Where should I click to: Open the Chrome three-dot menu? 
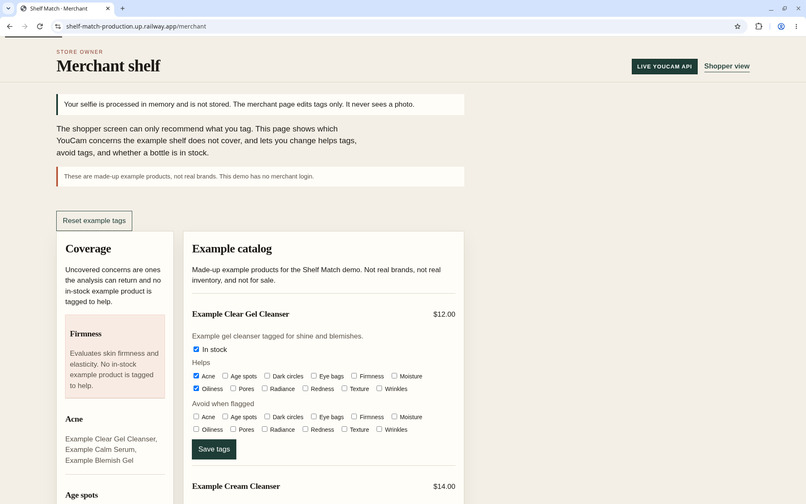(796, 26)
